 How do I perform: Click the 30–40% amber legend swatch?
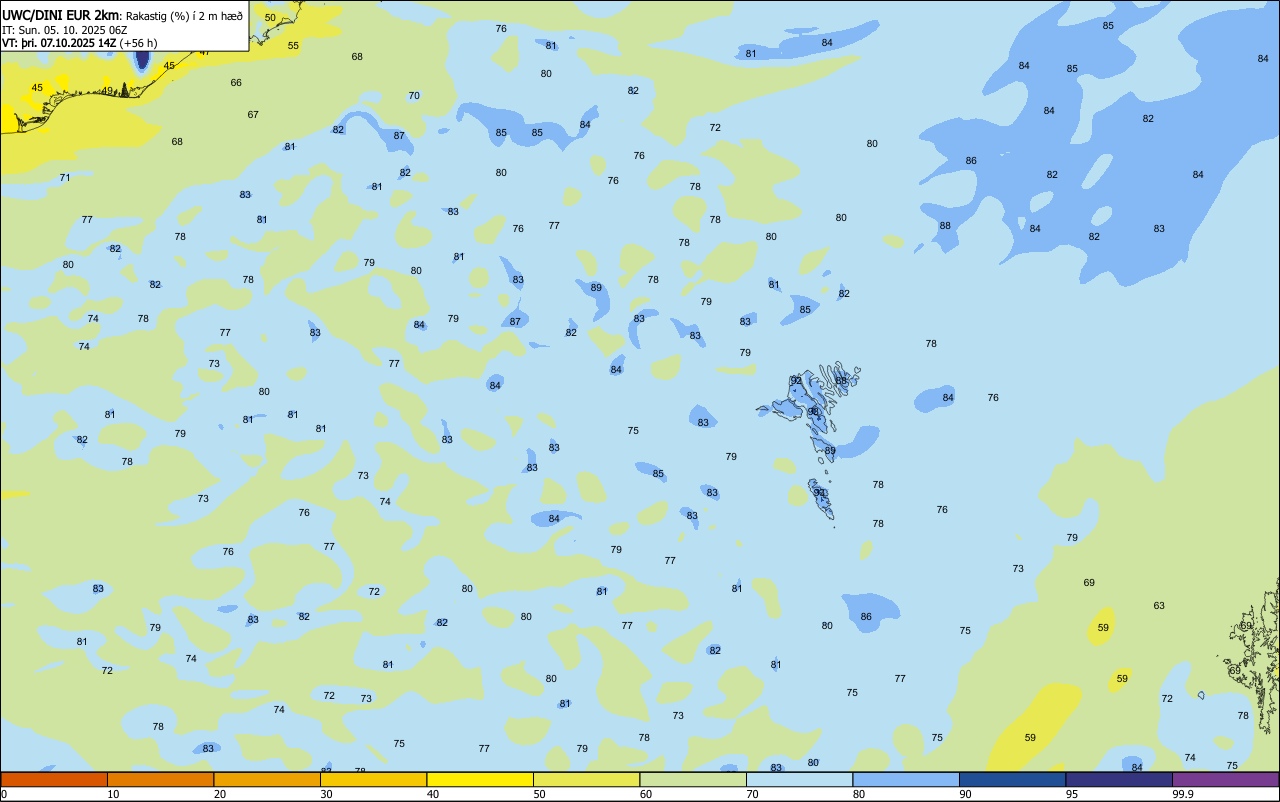tap(373, 779)
